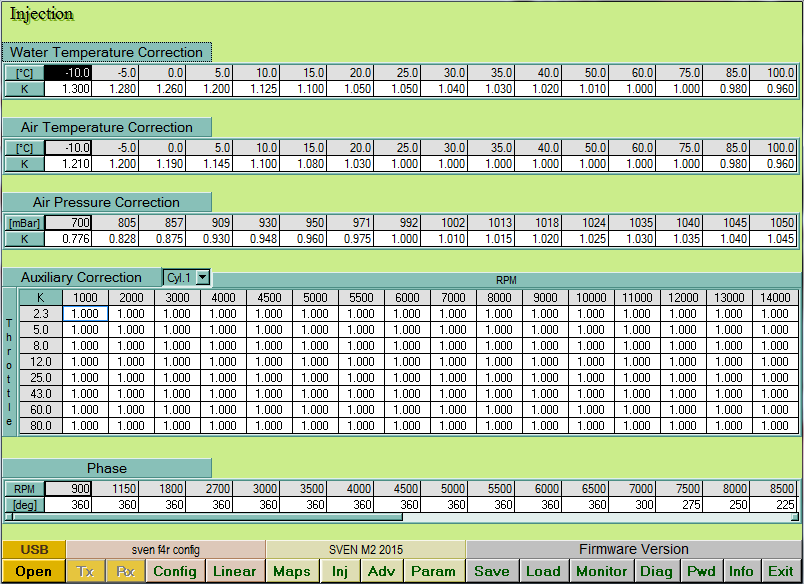
Task: Select the 700 mBar pressure cell
Action: pyautogui.click(x=68, y=223)
